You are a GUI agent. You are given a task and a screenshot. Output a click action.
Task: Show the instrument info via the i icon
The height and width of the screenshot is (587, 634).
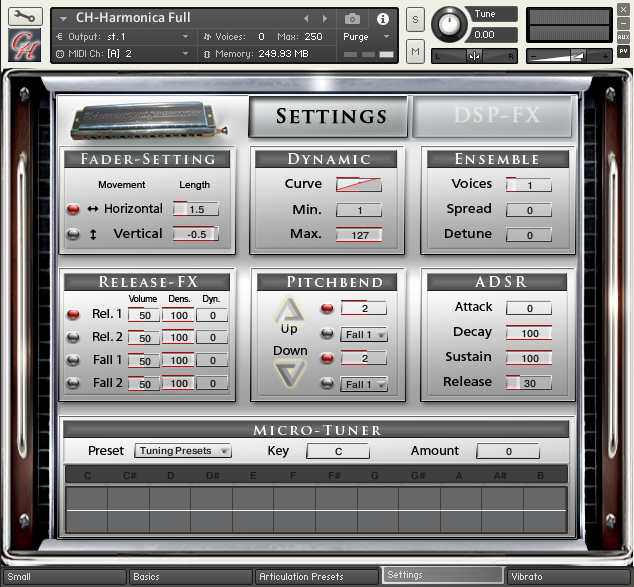[x=383, y=19]
